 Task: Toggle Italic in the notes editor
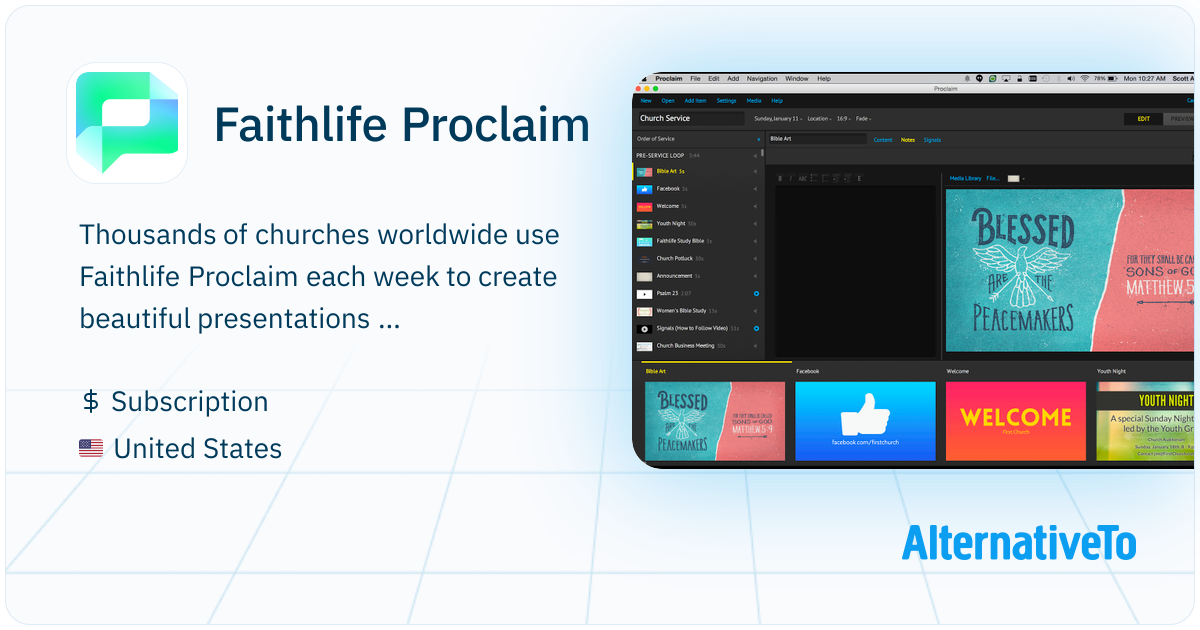click(x=790, y=178)
